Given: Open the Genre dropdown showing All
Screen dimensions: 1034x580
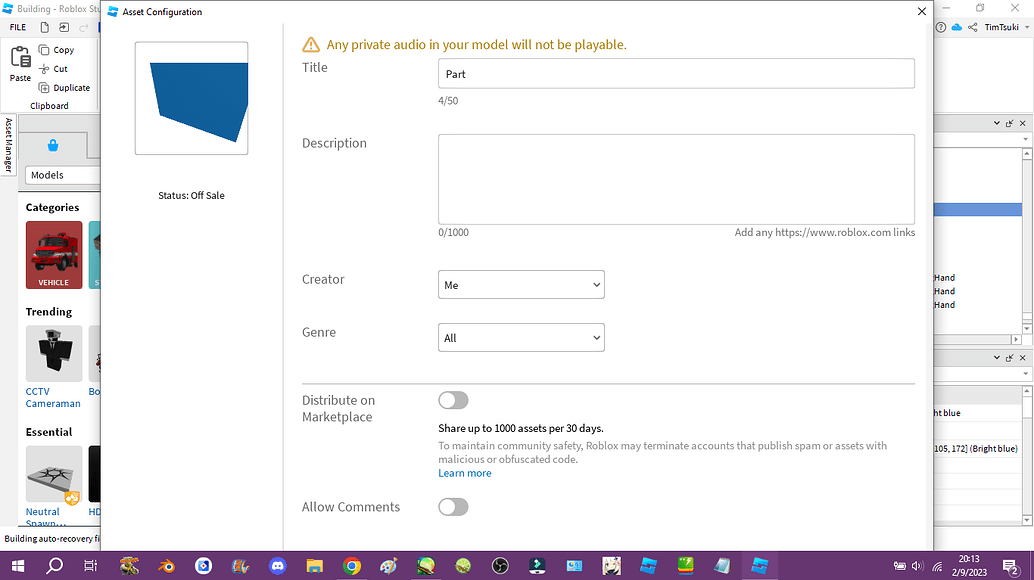Looking at the screenshot, I should point(521,337).
